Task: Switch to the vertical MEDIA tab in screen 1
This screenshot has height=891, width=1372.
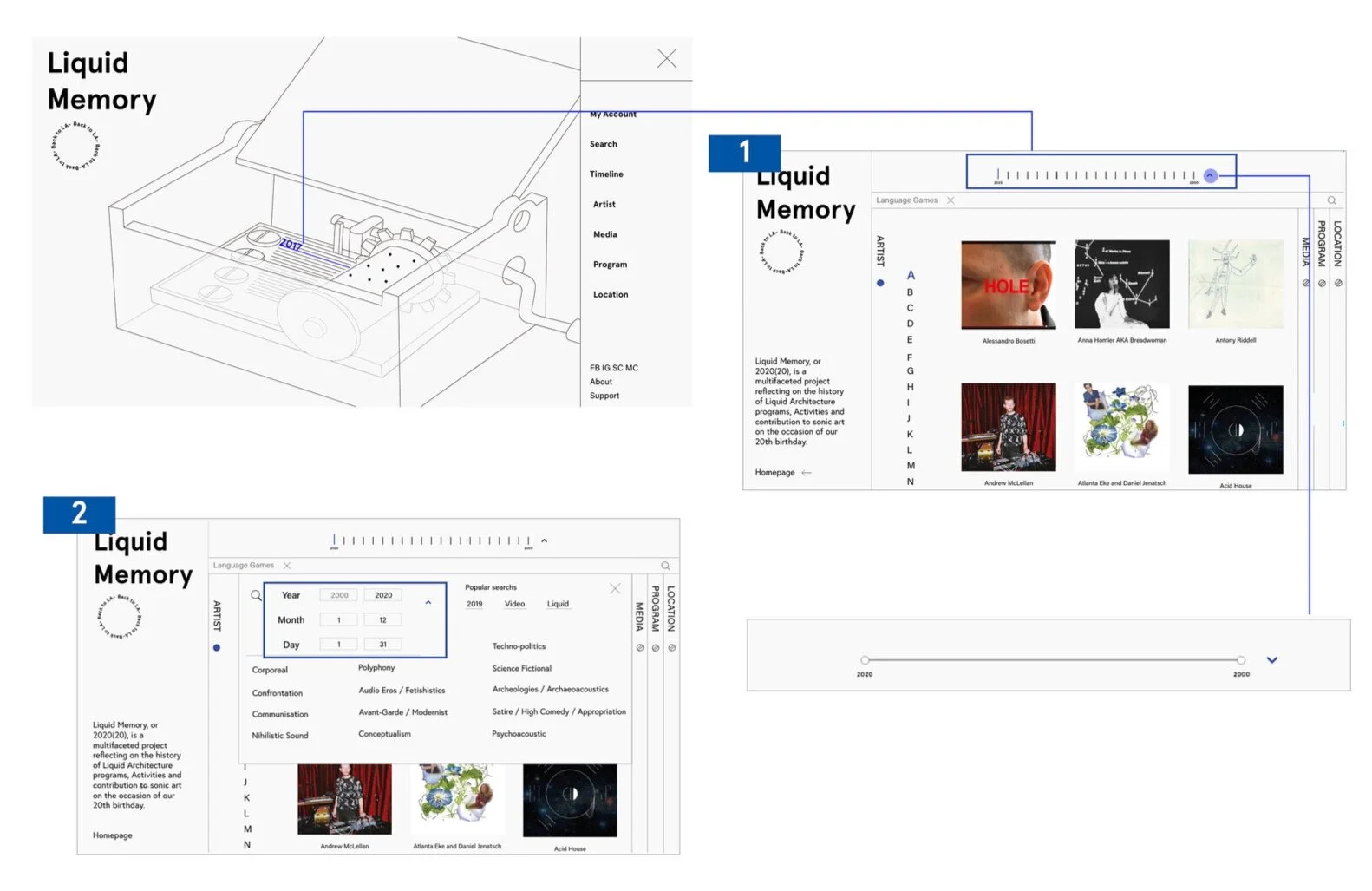Action: click(x=1305, y=252)
